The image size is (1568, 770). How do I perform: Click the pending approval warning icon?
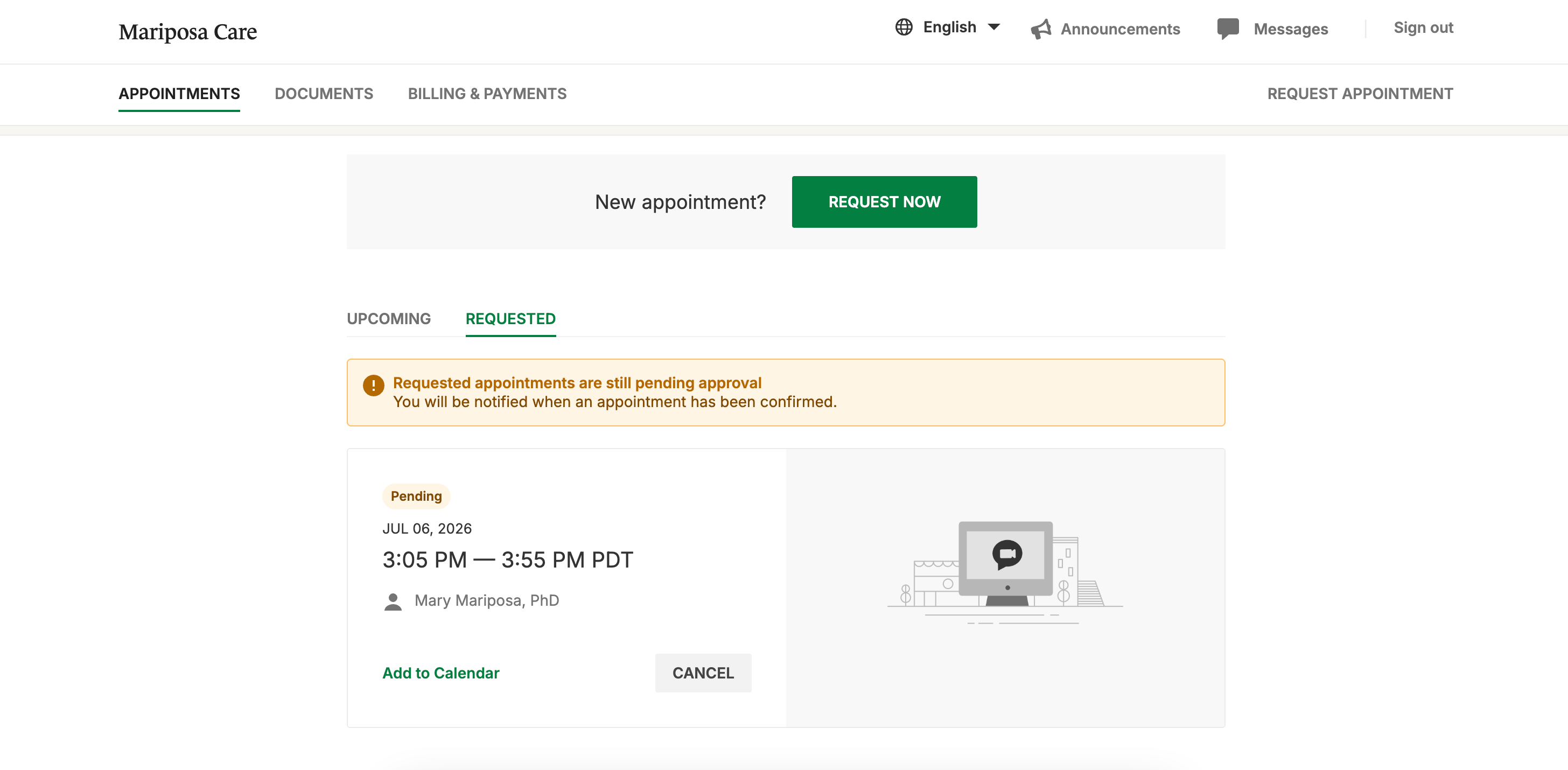(x=373, y=386)
